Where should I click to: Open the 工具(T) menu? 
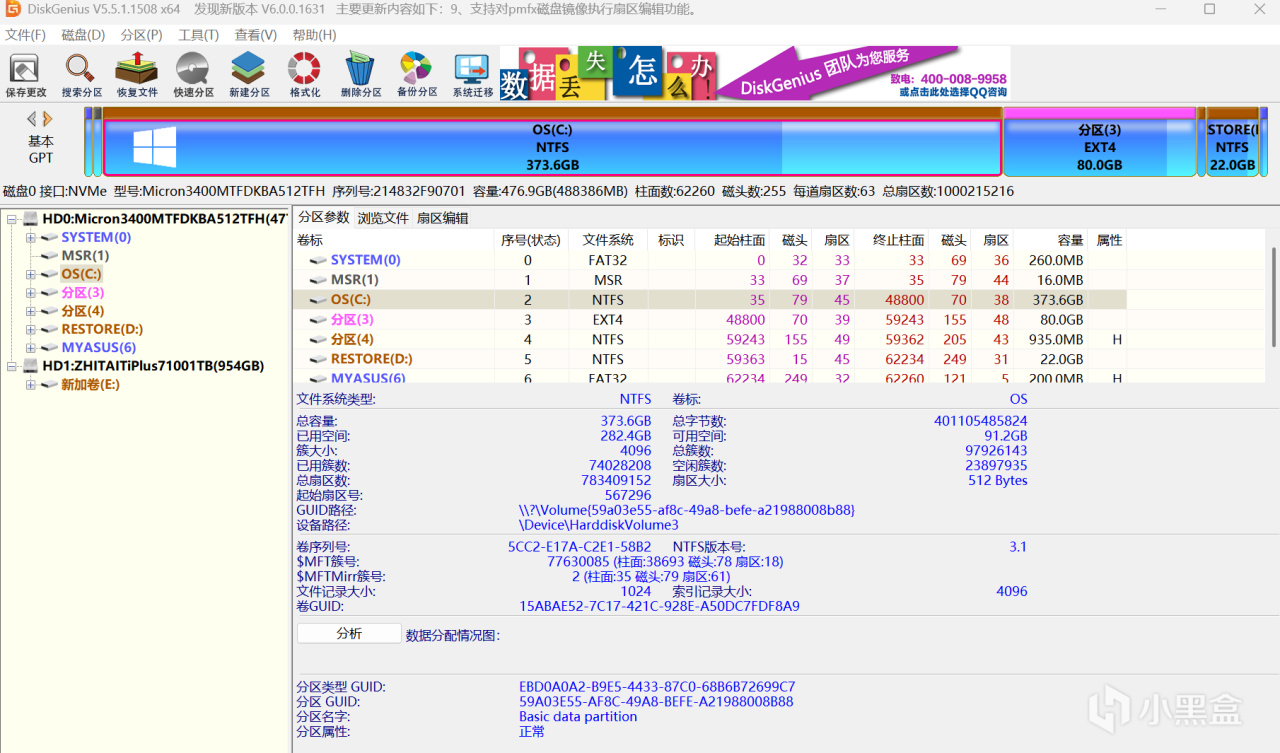coord(198,35)
